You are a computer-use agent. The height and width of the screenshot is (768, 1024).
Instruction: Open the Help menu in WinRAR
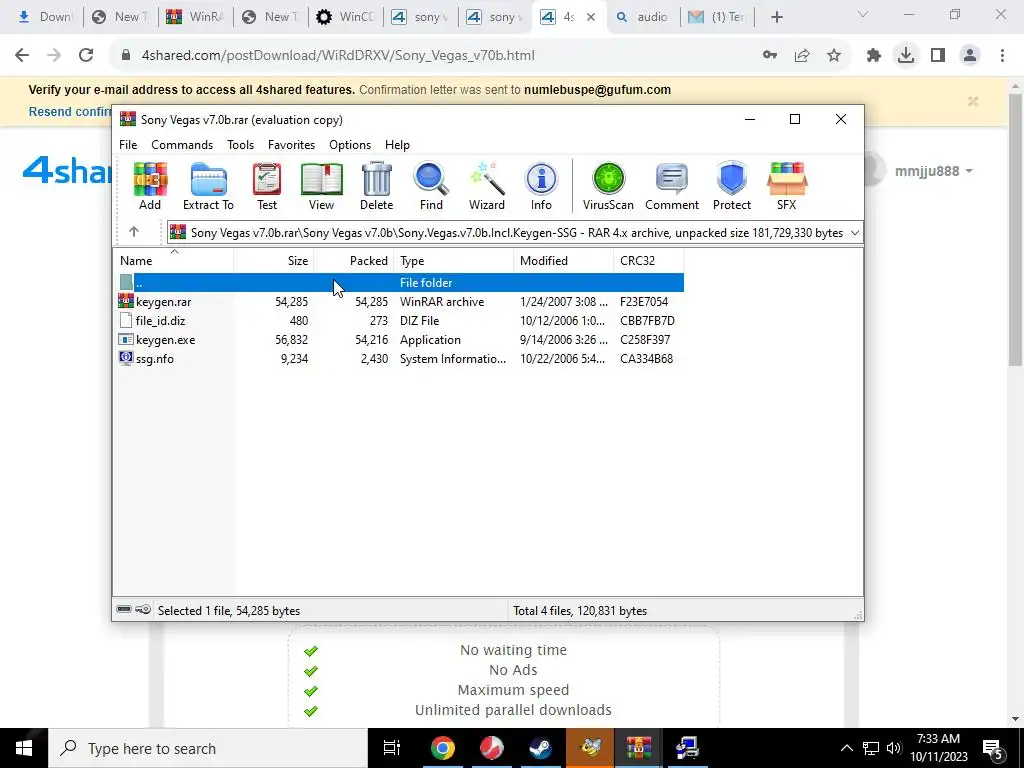[397, 145]
